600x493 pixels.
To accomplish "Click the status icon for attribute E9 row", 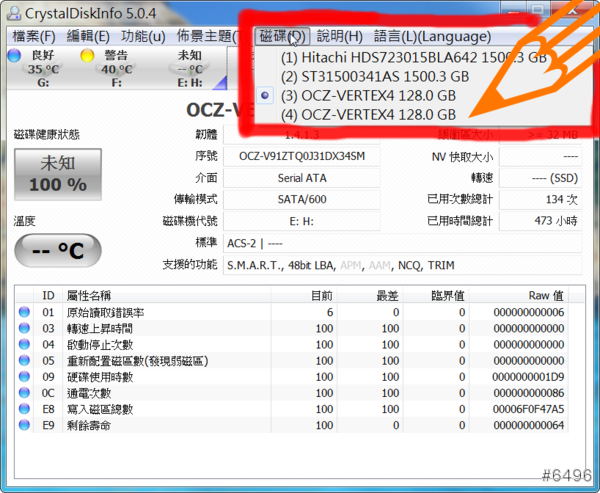I will 25,426.
